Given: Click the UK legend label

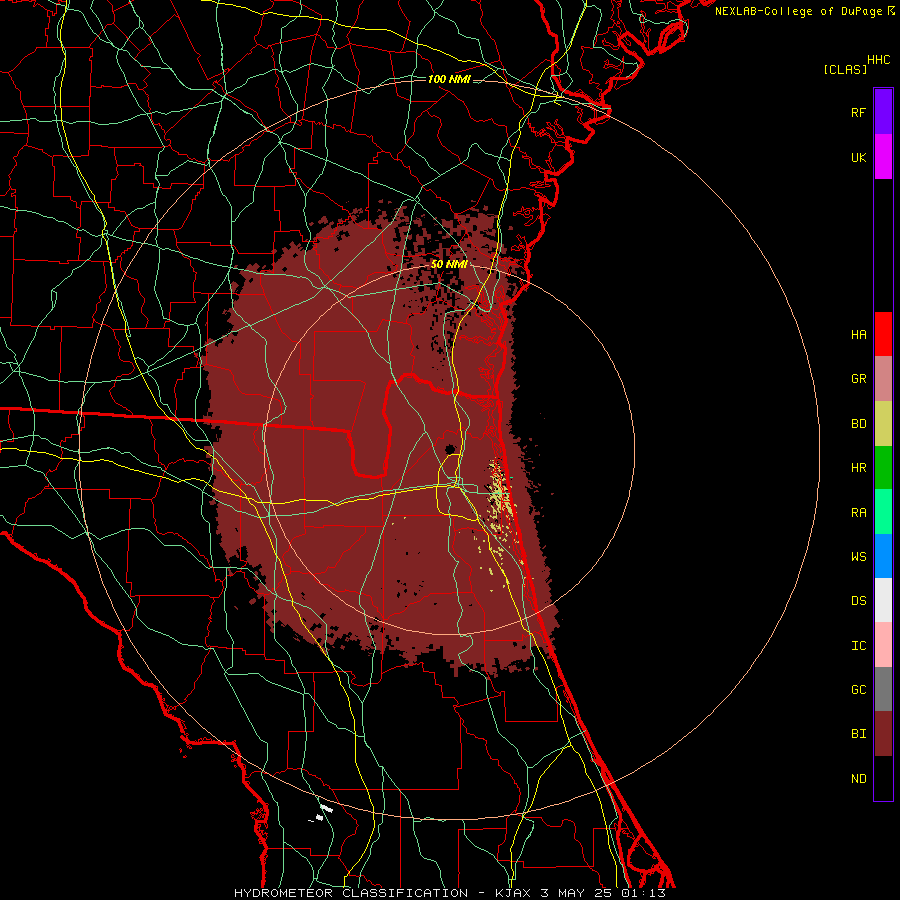Looking at the screenshot, I should (858, 157).
